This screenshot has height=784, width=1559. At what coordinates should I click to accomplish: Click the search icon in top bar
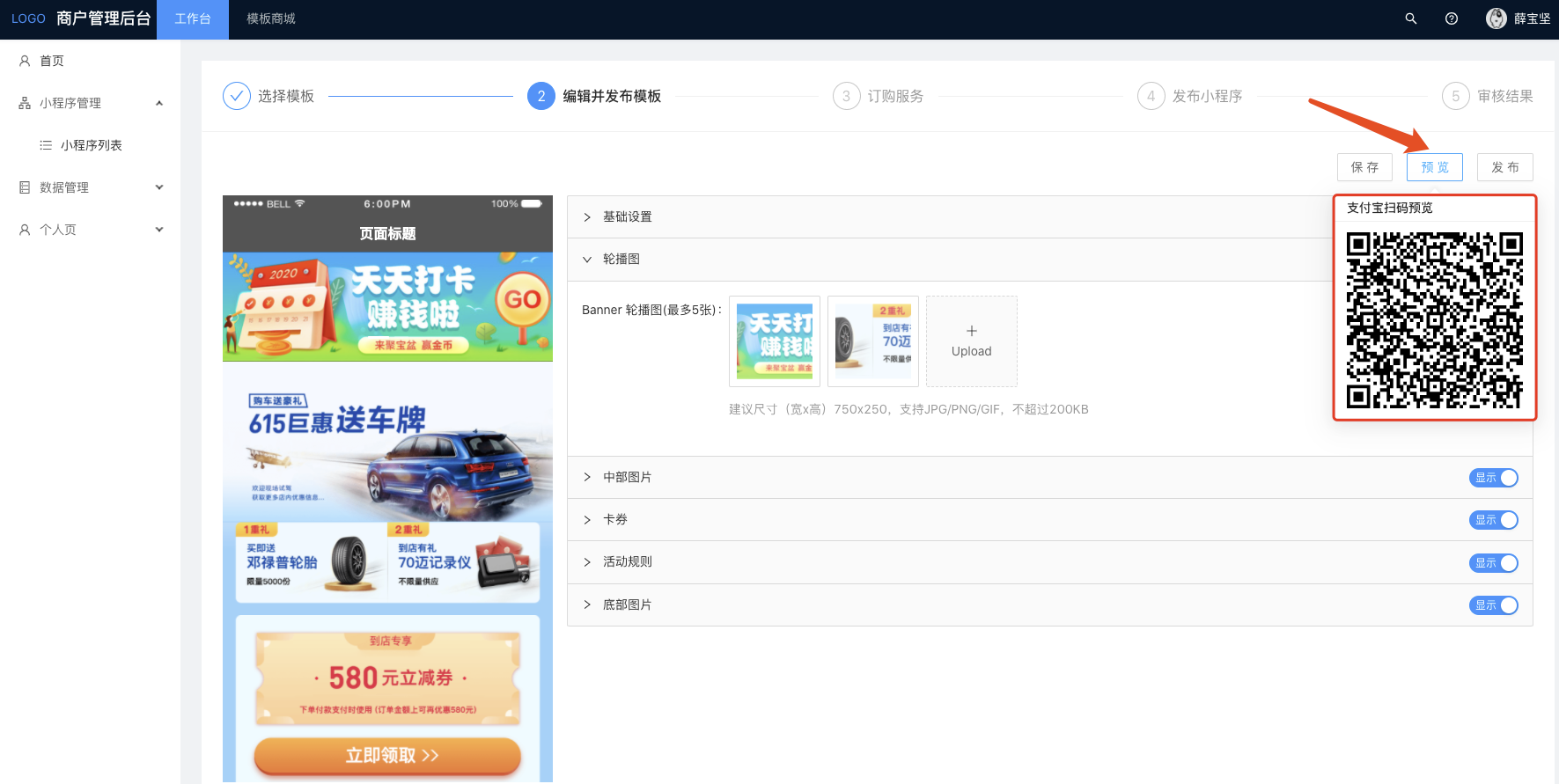(1411, 18)
